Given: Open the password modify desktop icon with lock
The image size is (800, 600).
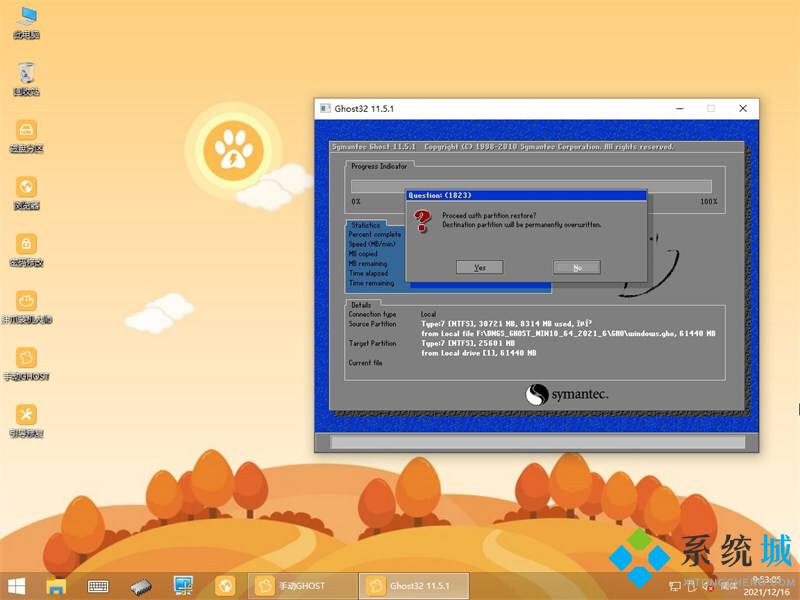Looking at the screenshot, I should (x=26, y=251).
